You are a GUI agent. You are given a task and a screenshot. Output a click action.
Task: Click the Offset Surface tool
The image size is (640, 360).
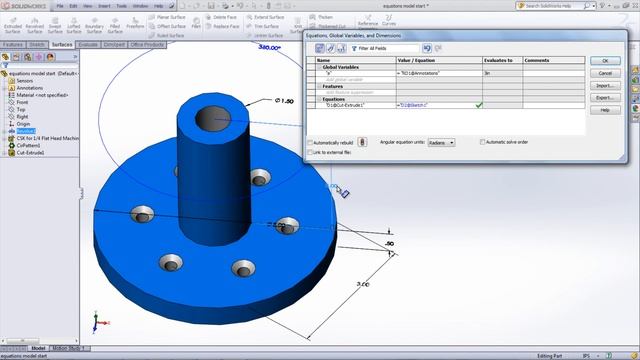coord(167,26)
